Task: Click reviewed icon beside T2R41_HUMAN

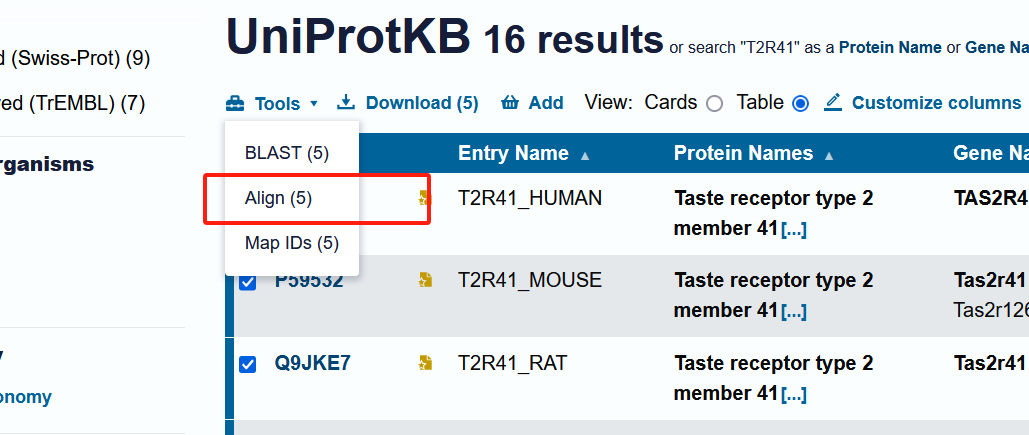Action: point(425,198)
